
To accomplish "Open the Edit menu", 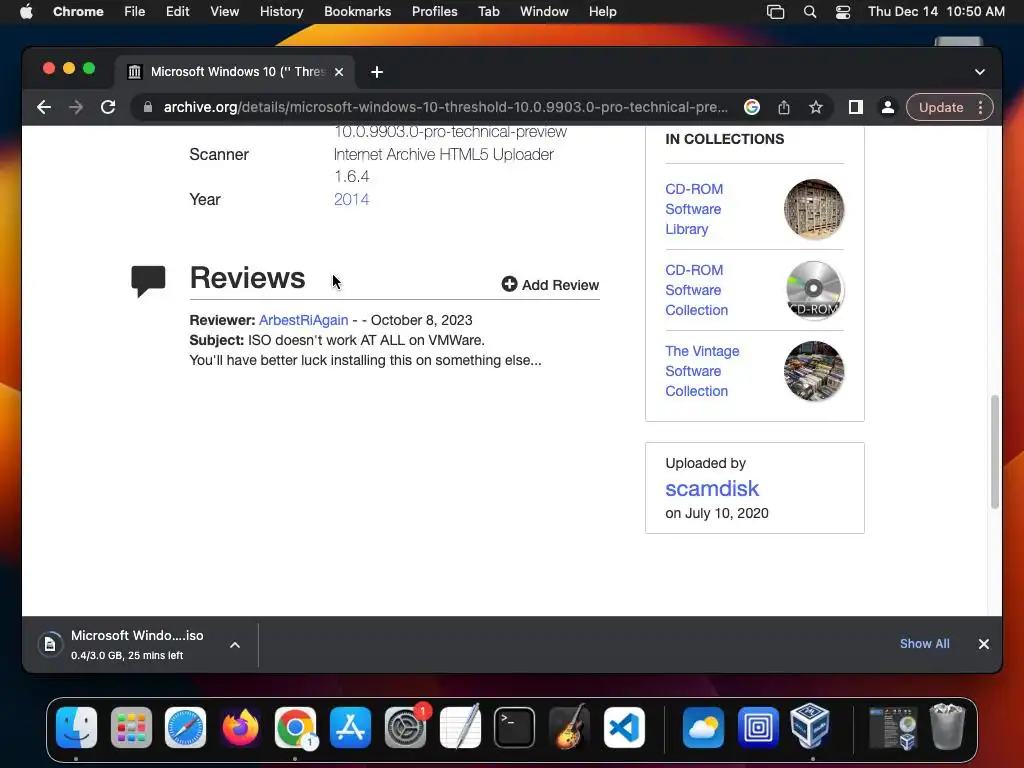I will tap(177, 11).
